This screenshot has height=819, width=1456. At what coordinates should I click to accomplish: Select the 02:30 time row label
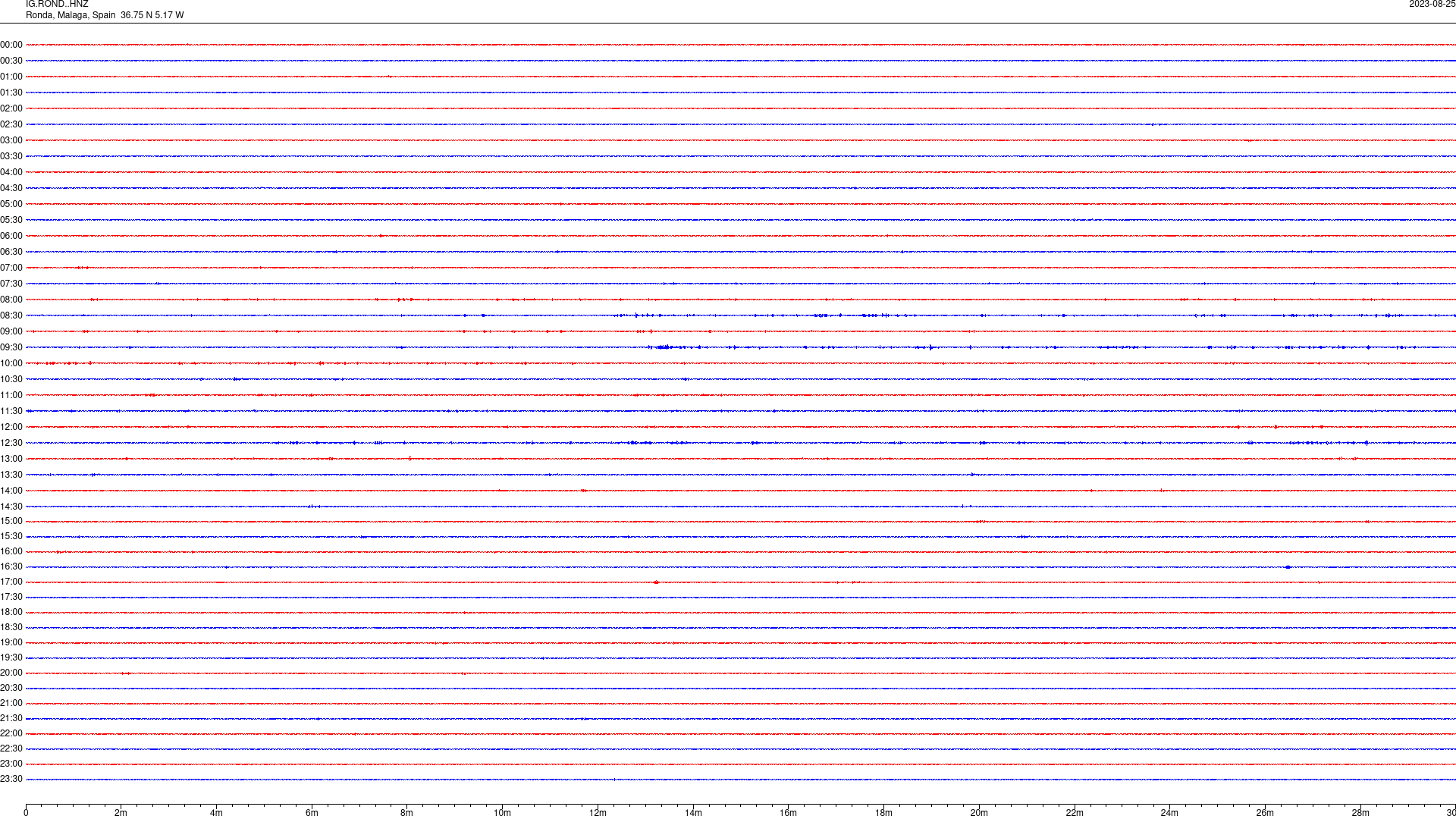click(11, 124)
